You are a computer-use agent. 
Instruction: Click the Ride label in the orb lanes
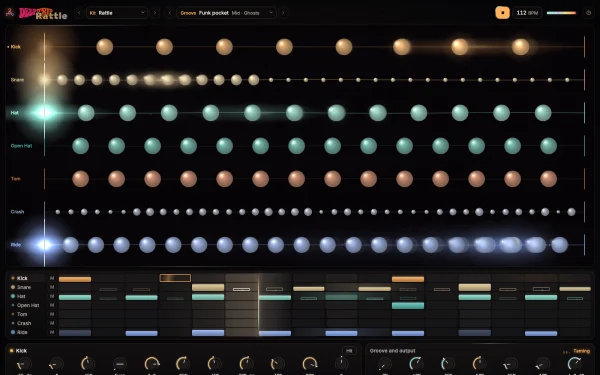pos(16,245)
